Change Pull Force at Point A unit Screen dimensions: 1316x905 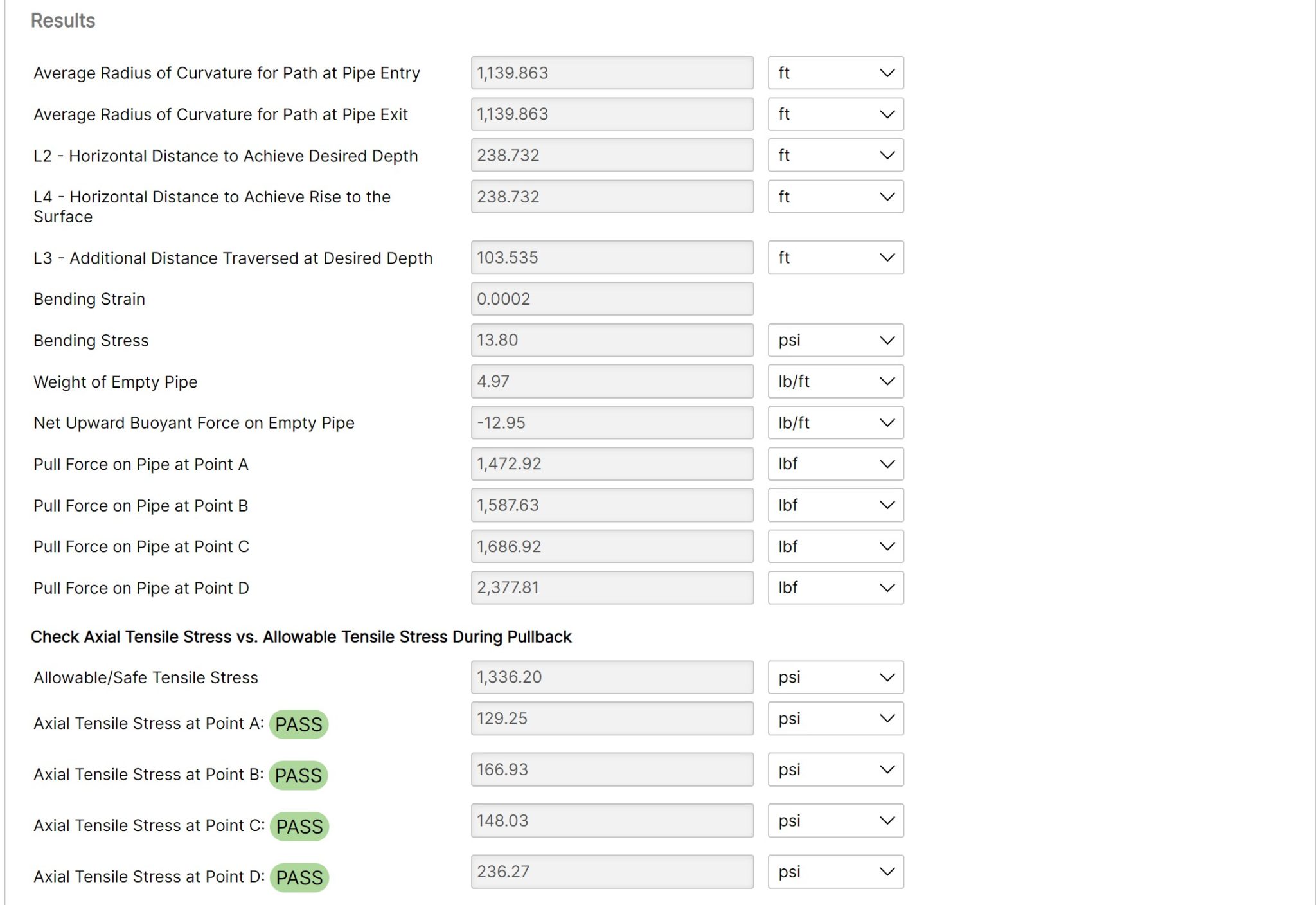pyautogui.click(x=835, y=463)
